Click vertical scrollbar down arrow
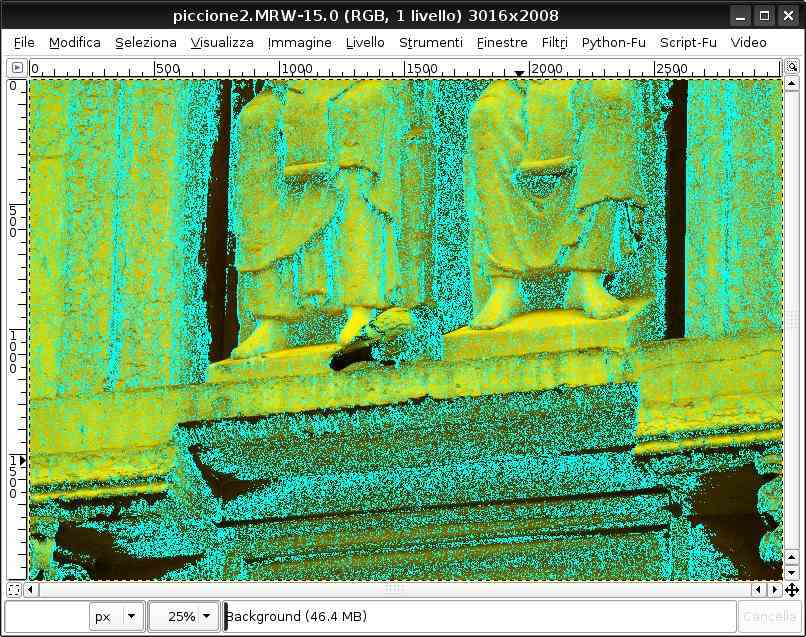This screenshot has width=806, height=637. tap(791, 573)
